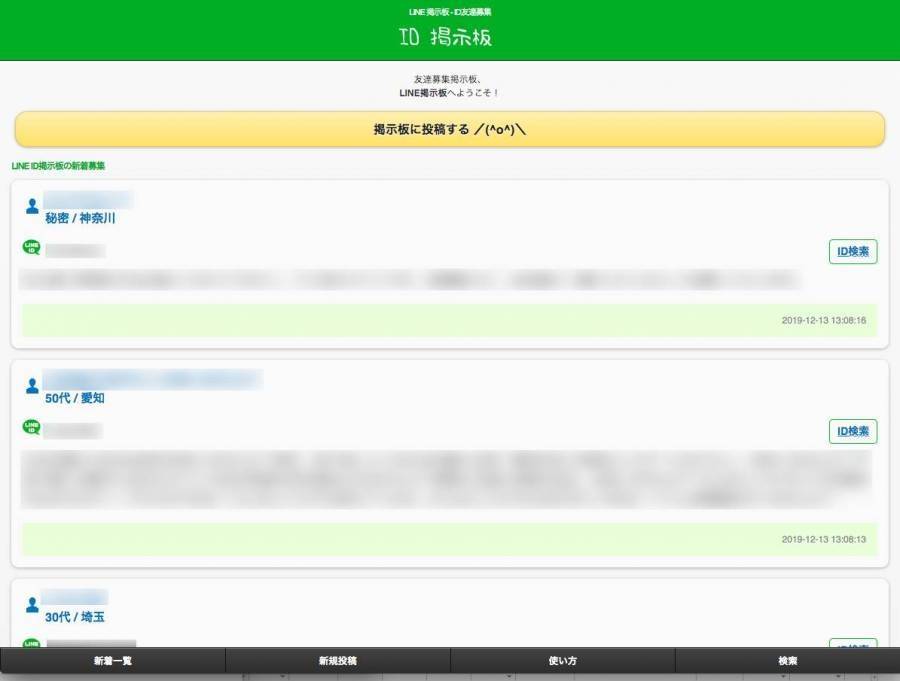Click the 30代 / 埼玉 profile label
This screenshot has width=900, height=681.
(x=75, y=617)
